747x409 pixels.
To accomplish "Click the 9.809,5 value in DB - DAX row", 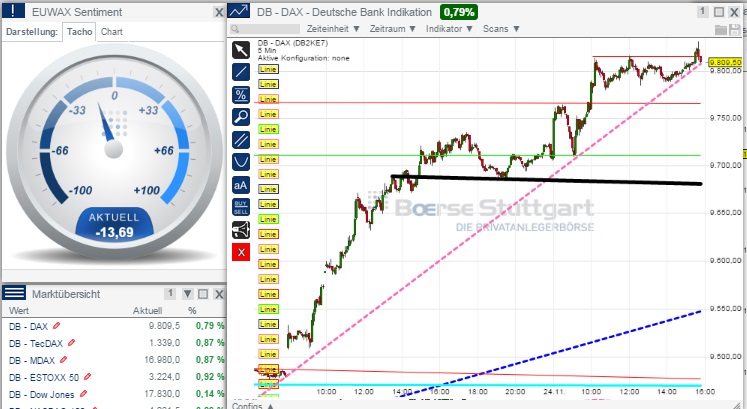I will pos(164,326).
